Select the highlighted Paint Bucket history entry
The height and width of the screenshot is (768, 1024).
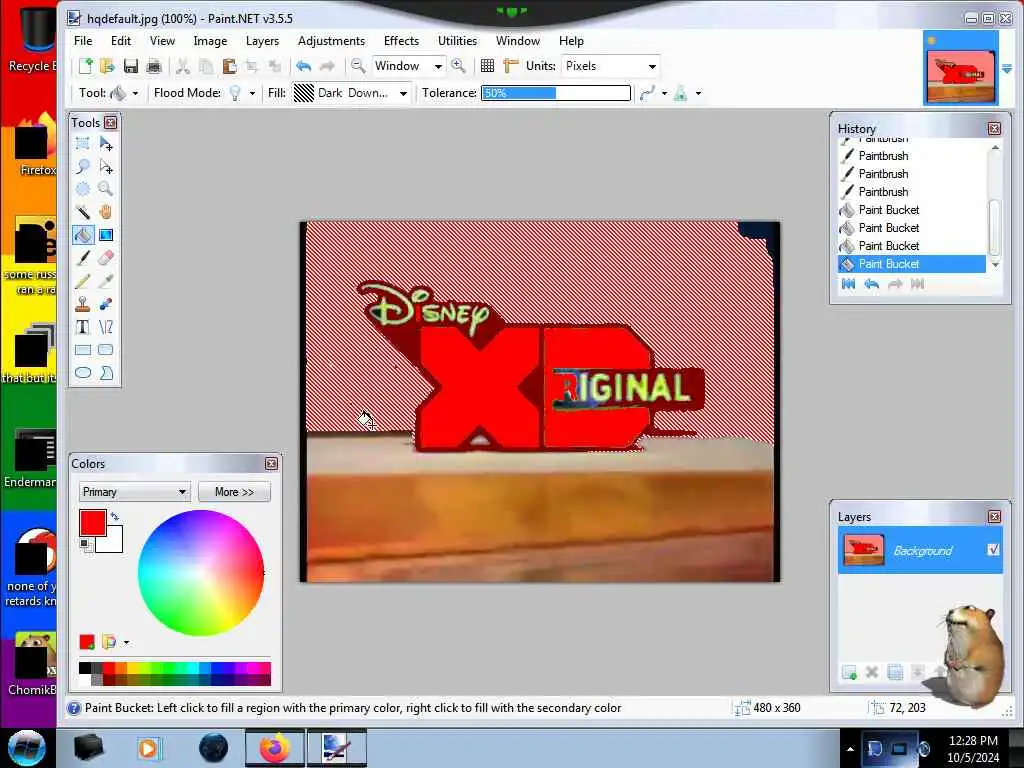coord(912,264)
